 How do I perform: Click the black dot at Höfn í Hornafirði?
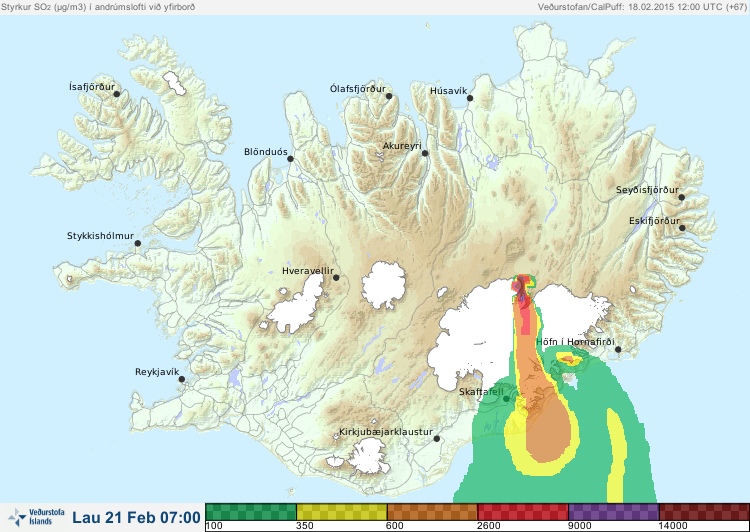tap(618, 350)
